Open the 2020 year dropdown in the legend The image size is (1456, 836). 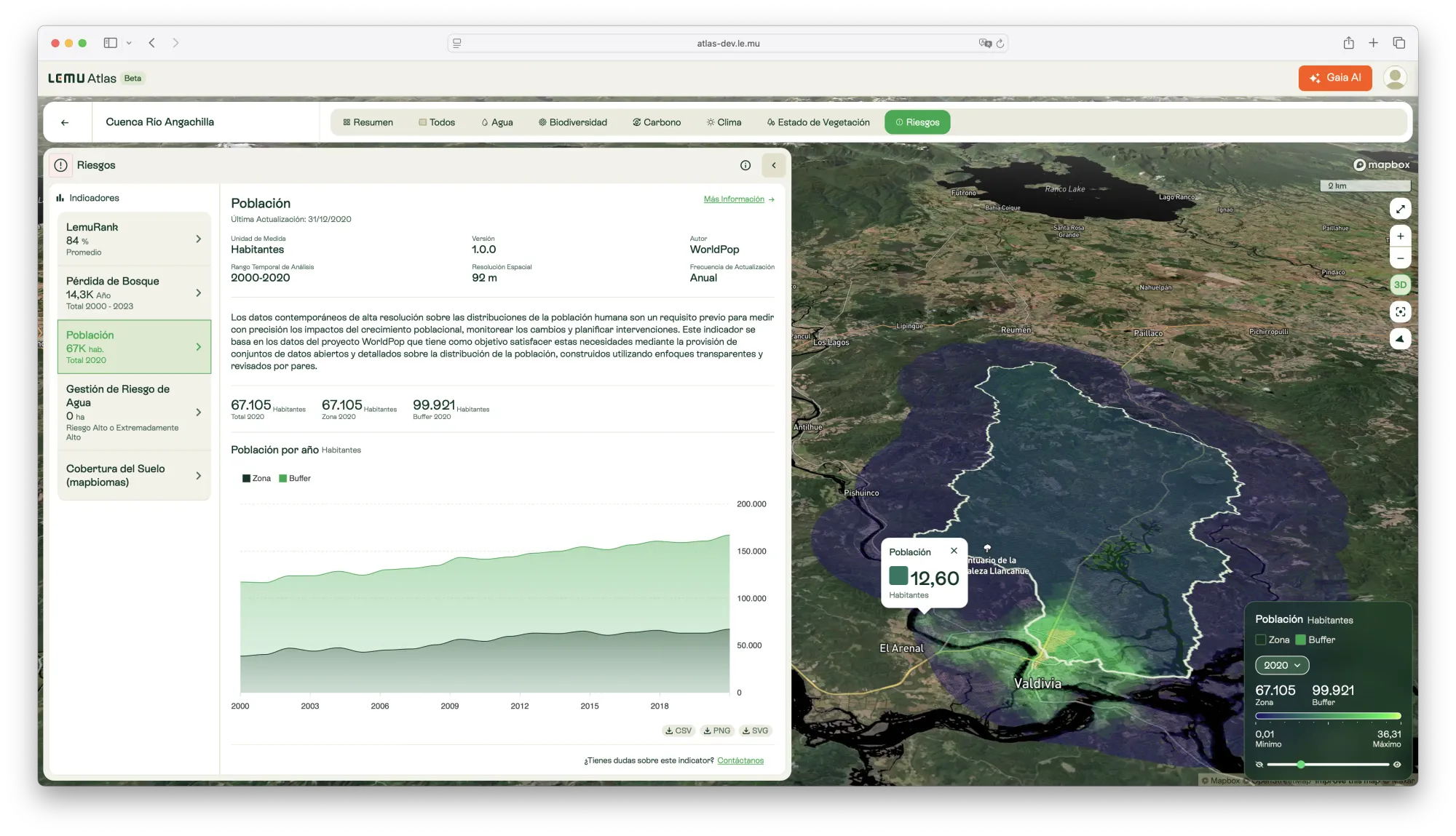pos(1281,665)
